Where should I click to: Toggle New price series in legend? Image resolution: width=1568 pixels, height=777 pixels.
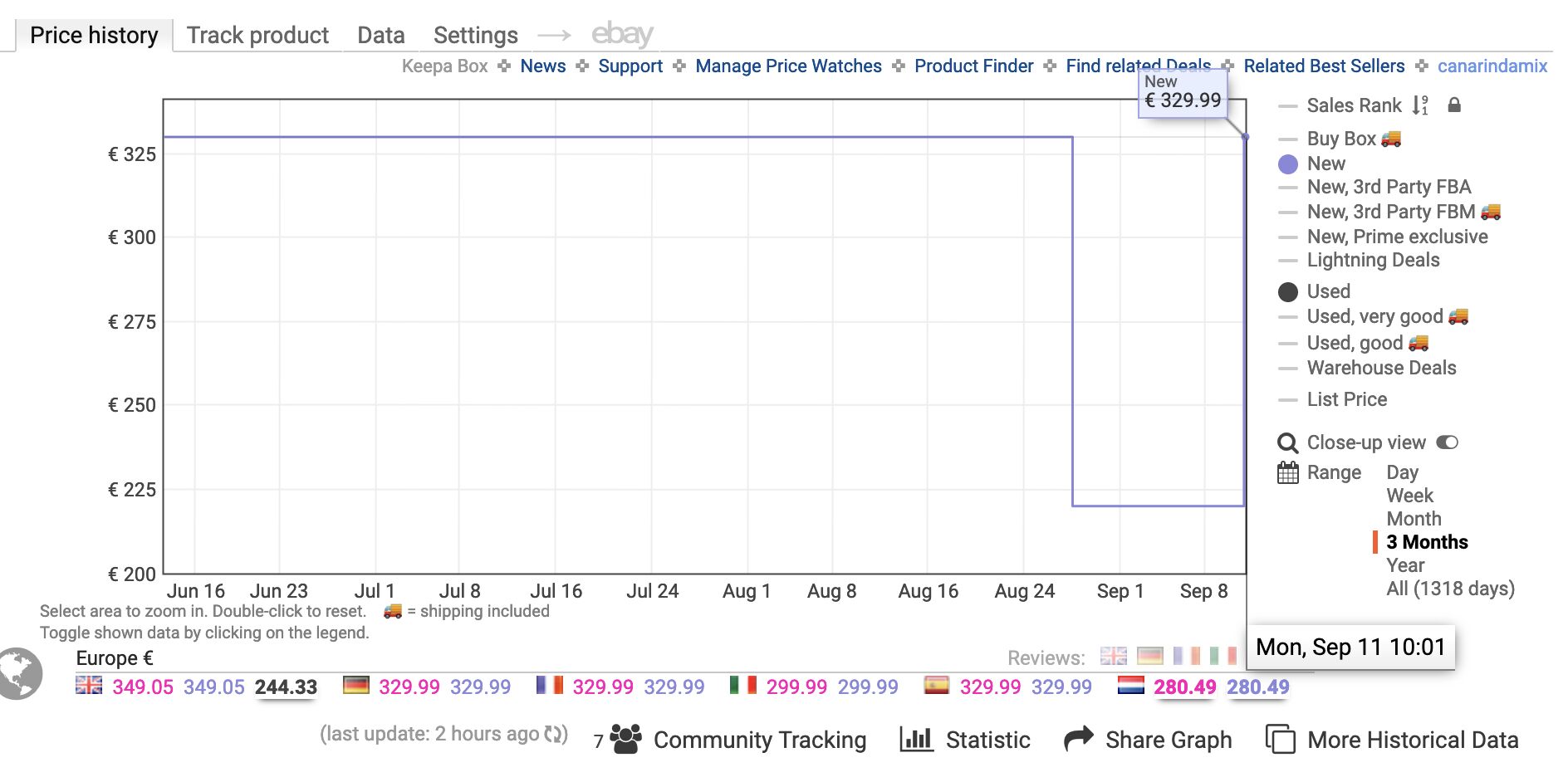click(x=1325, y=164)
